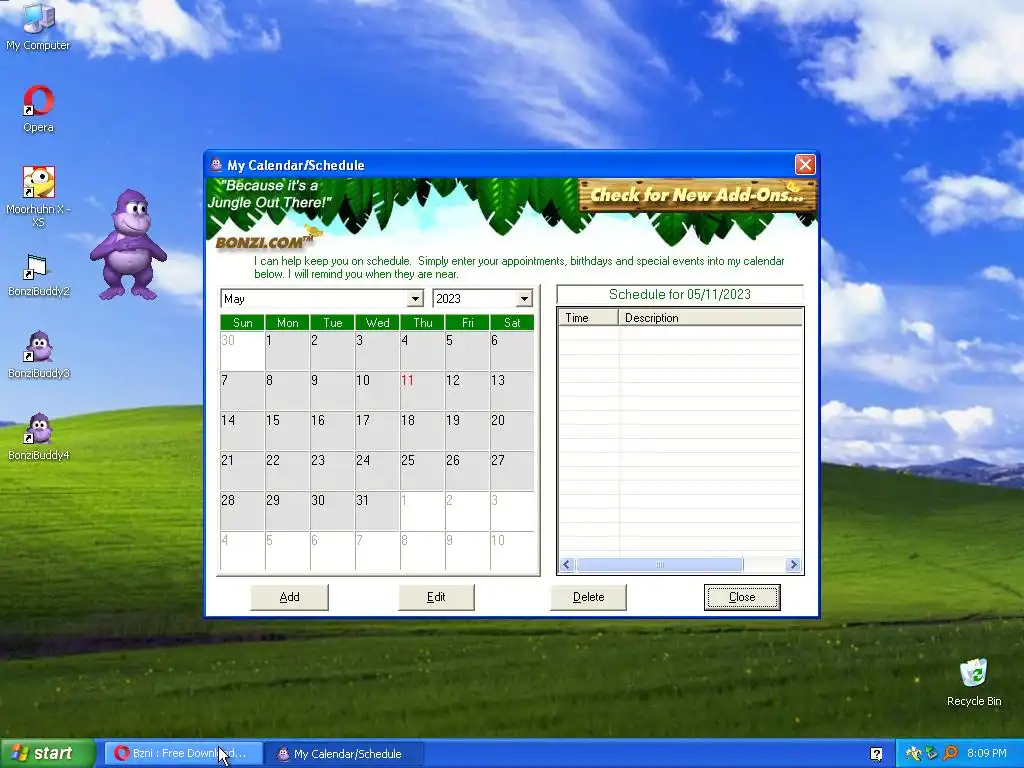
Task: Expand the month dropdown showing May
Action: pos(415,298)
